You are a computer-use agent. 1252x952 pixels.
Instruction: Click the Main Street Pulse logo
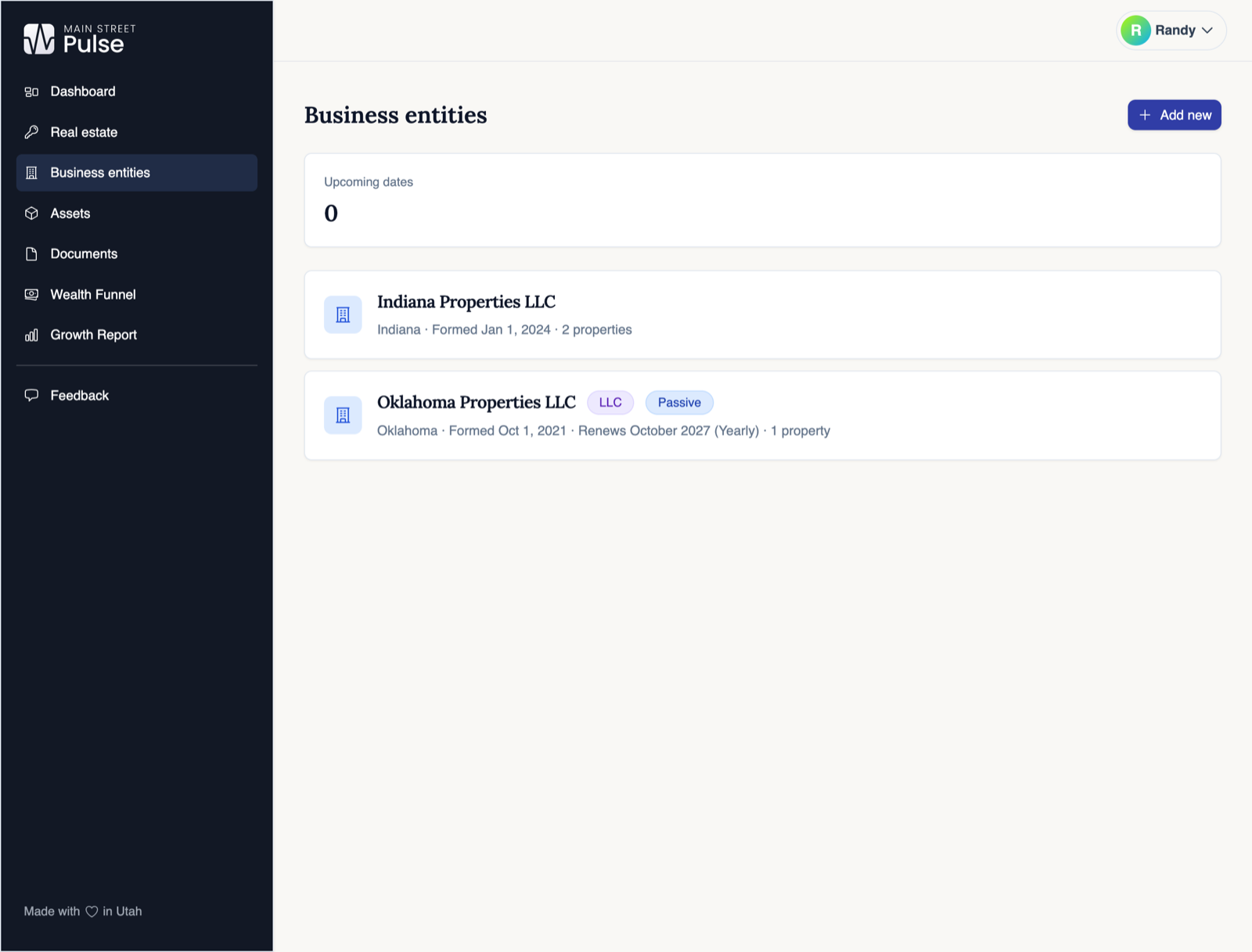tap(80, 38)
